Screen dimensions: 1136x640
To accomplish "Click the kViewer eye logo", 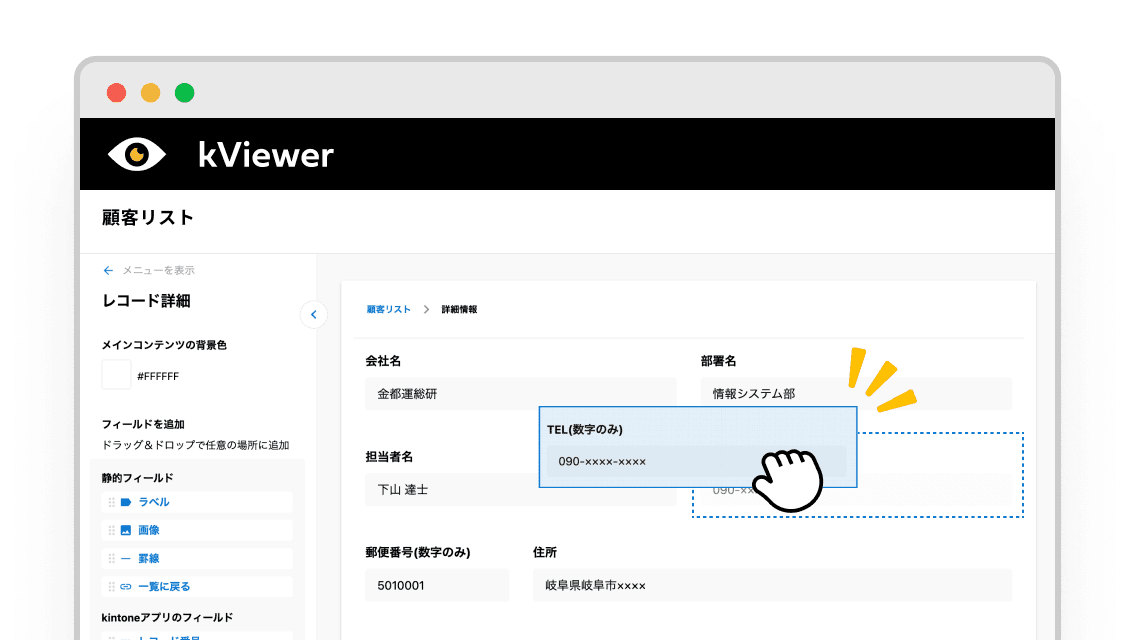I will 137,154.
